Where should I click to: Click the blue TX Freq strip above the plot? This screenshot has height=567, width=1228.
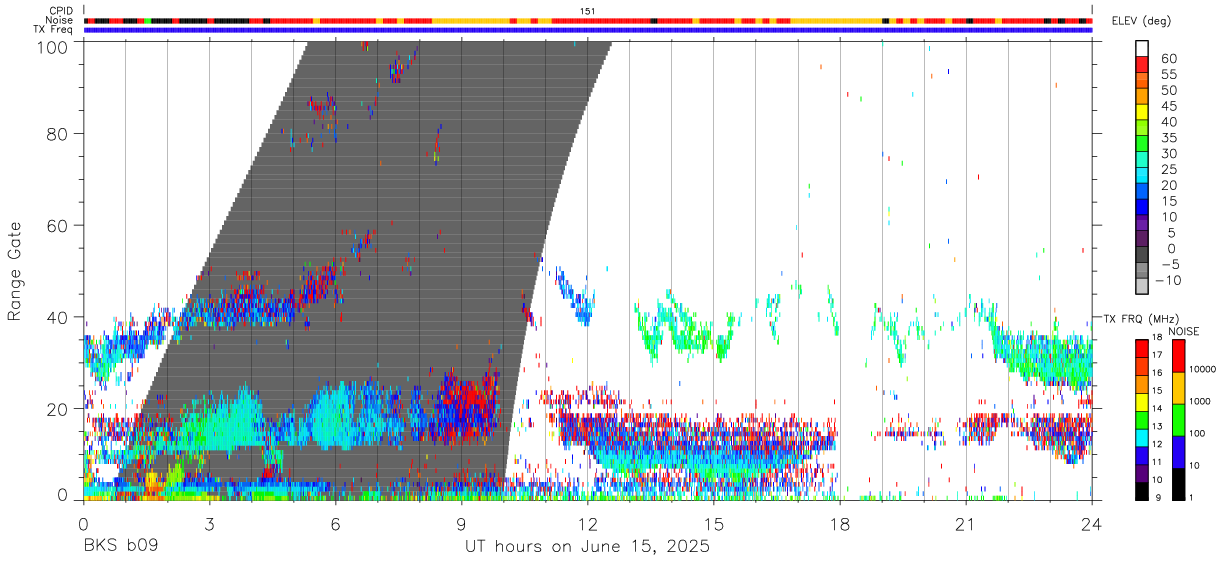click(587, 30)
